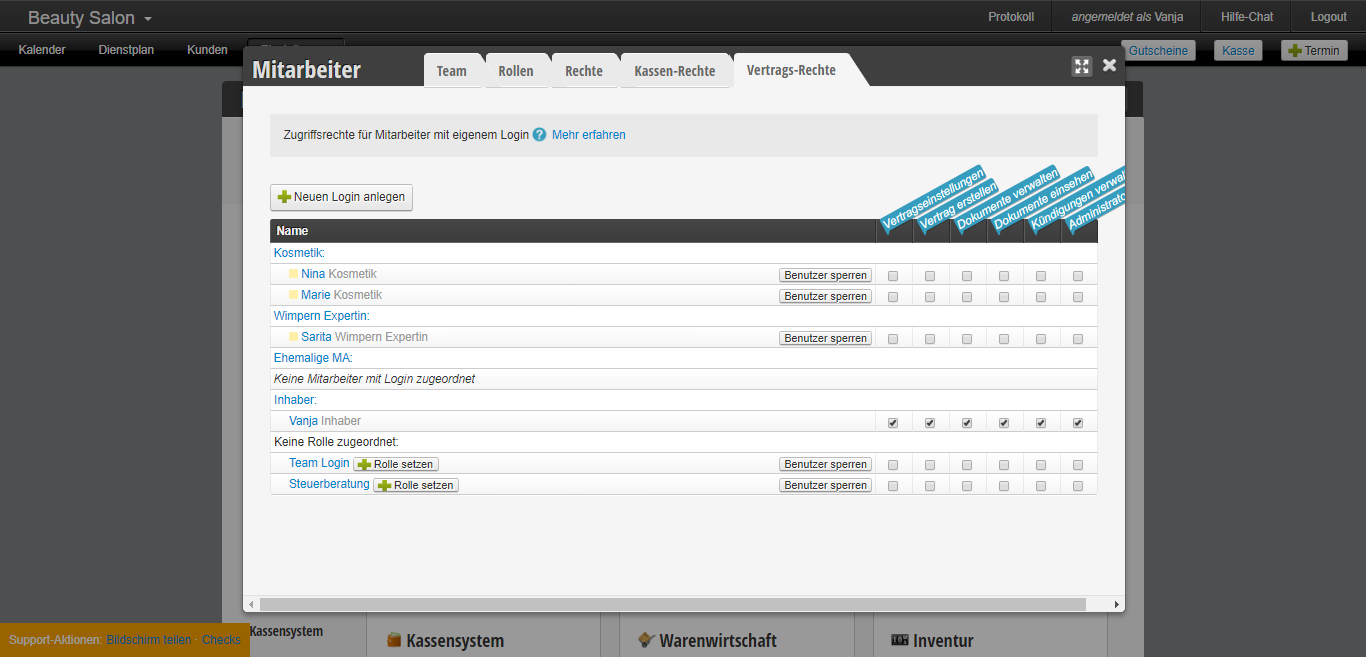Open the Beauty Salon dropdown menu
Screen dimensions: 1366x657
90,18
